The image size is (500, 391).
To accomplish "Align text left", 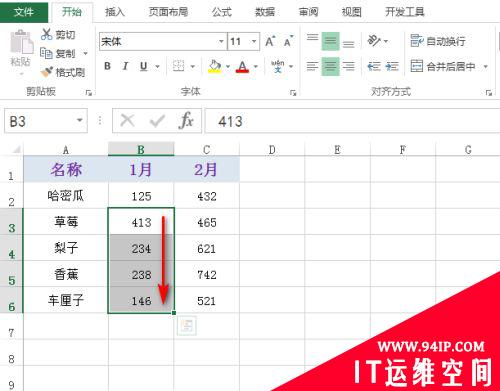I will (312, 66).
